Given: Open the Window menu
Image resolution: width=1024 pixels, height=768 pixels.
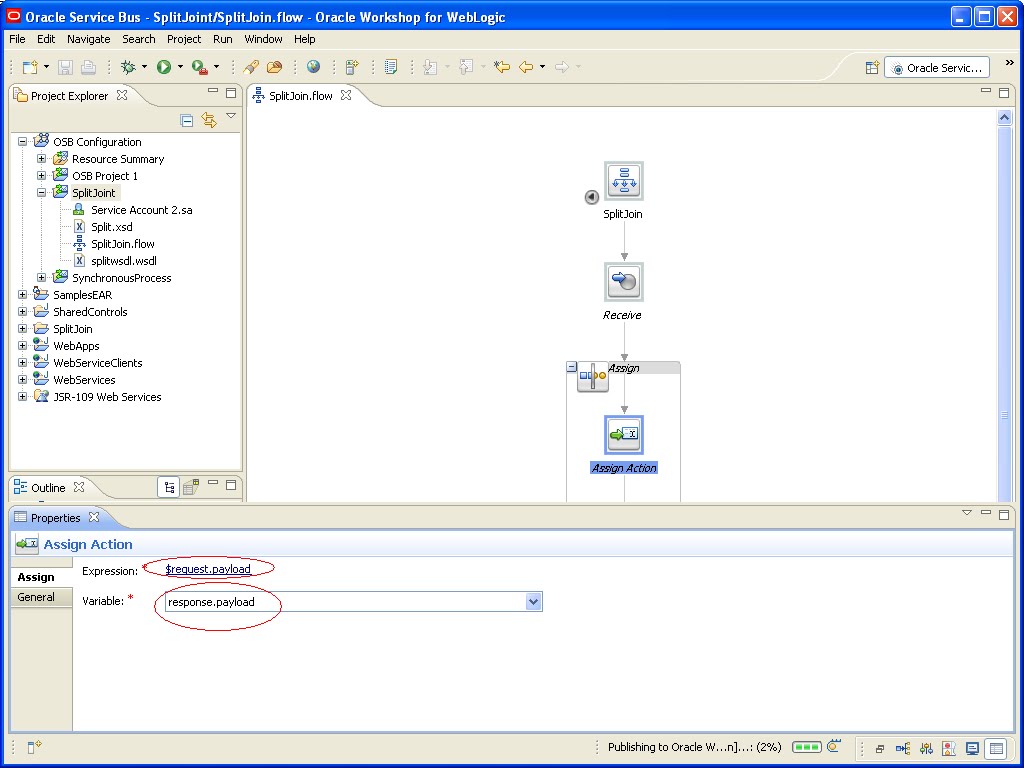Looking at the screenshot, I should coord(263,39).
